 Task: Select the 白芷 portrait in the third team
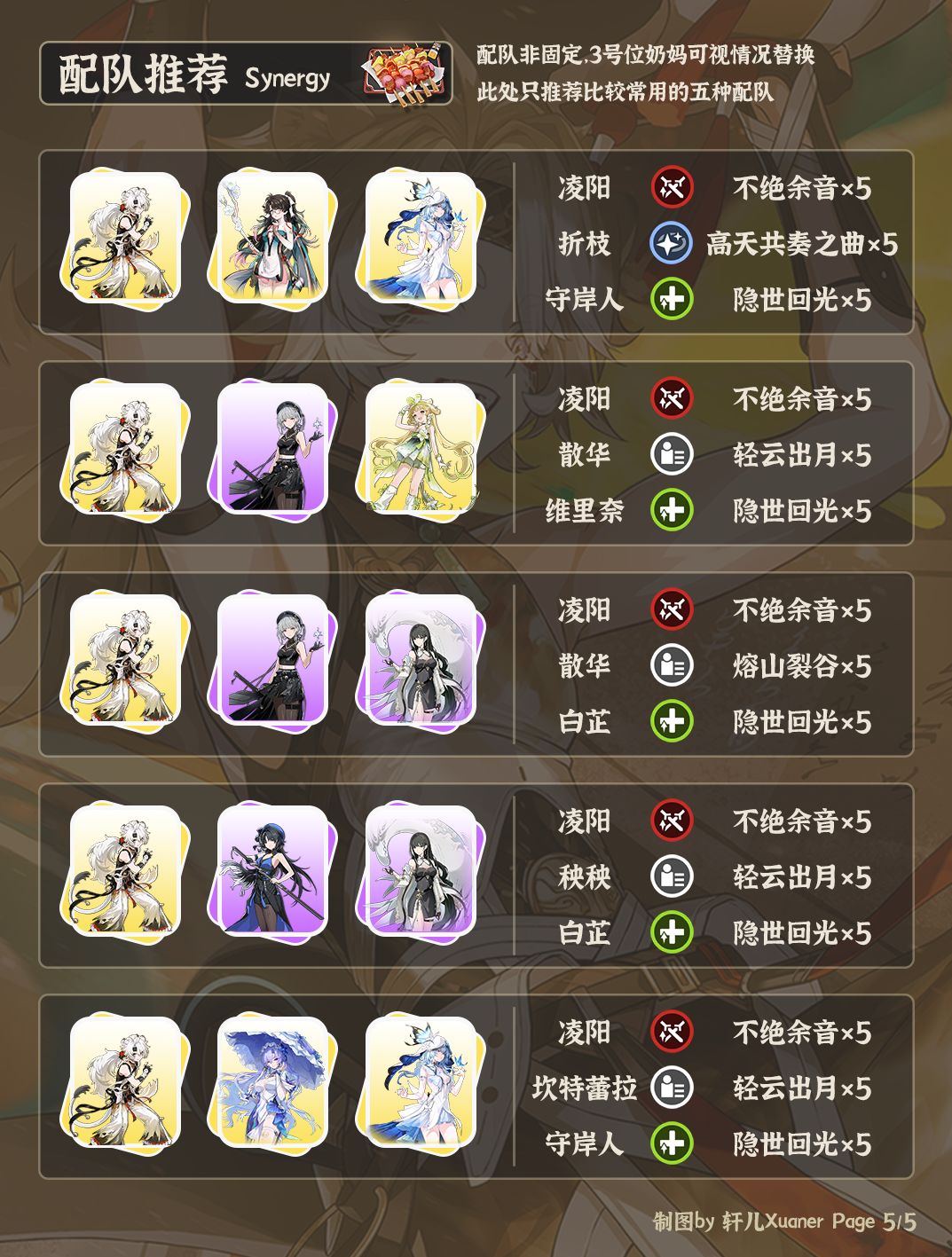tap(421, 659)
